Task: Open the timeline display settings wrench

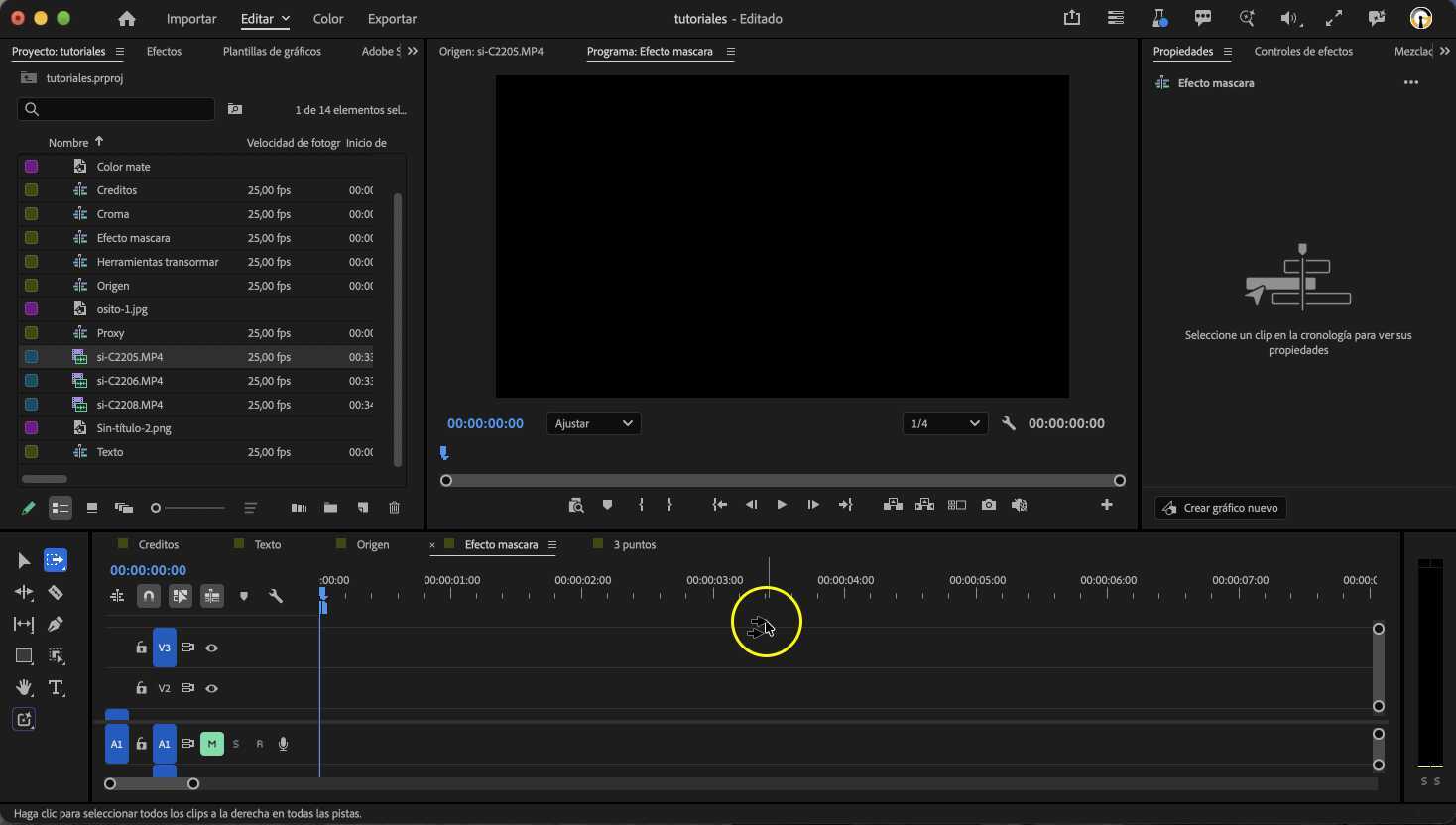Action: tap(276, 596)
